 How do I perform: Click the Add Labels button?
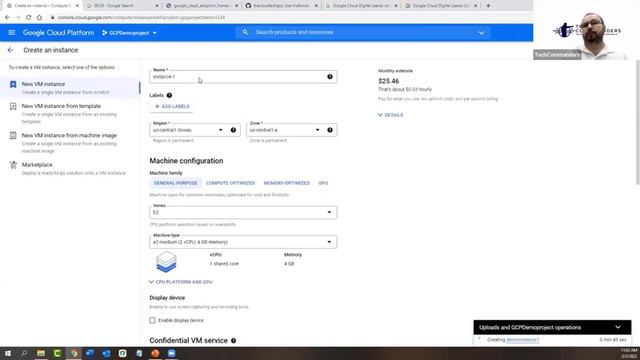coord(172,107)
